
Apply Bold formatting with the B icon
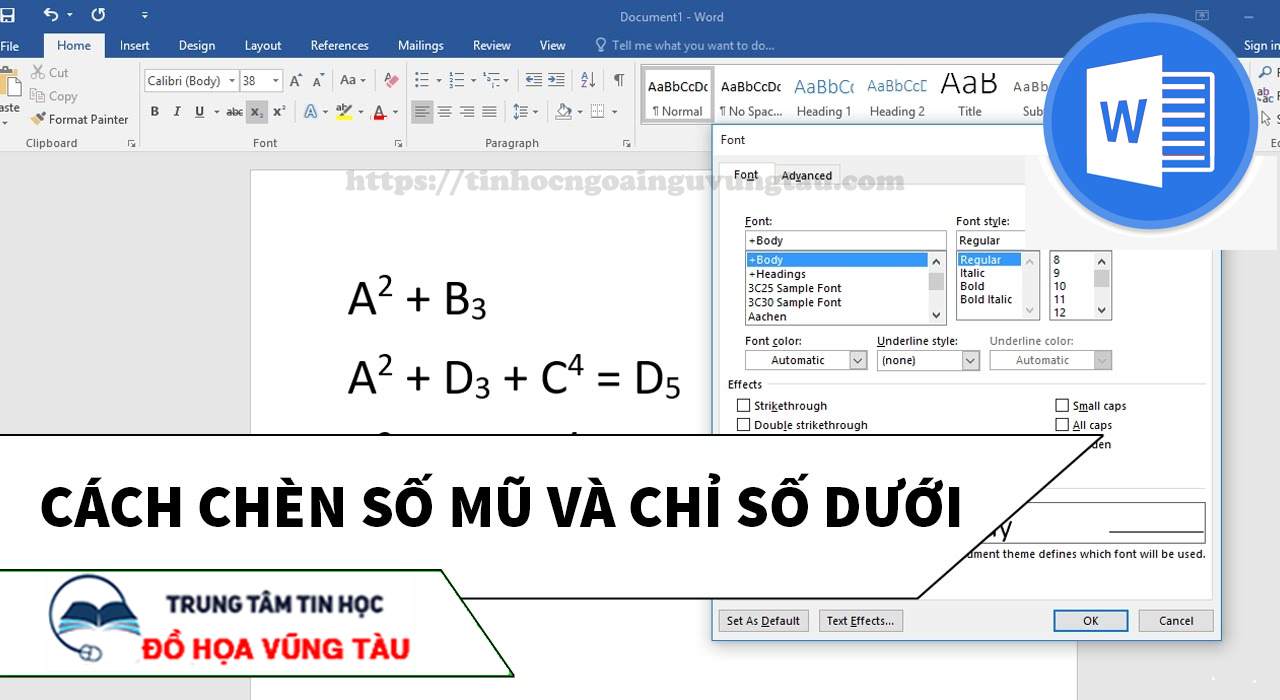pos(155,112)
